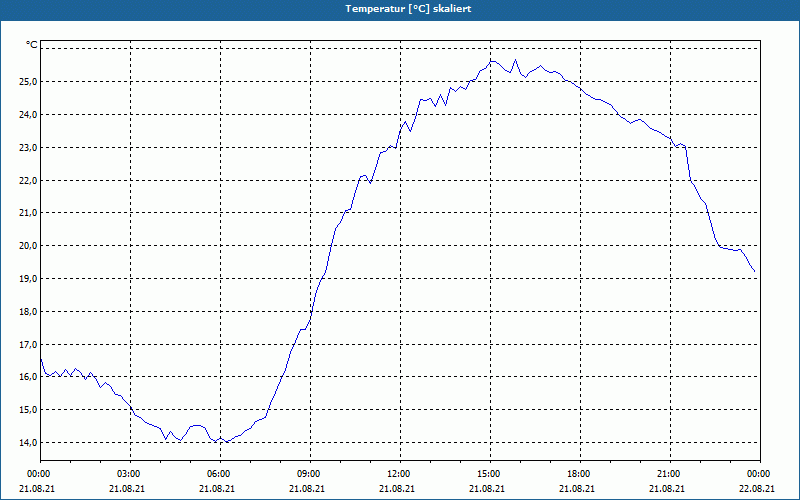Select the 14,0 y-axis label
This screenshot has width=800, height=500.
29,442
